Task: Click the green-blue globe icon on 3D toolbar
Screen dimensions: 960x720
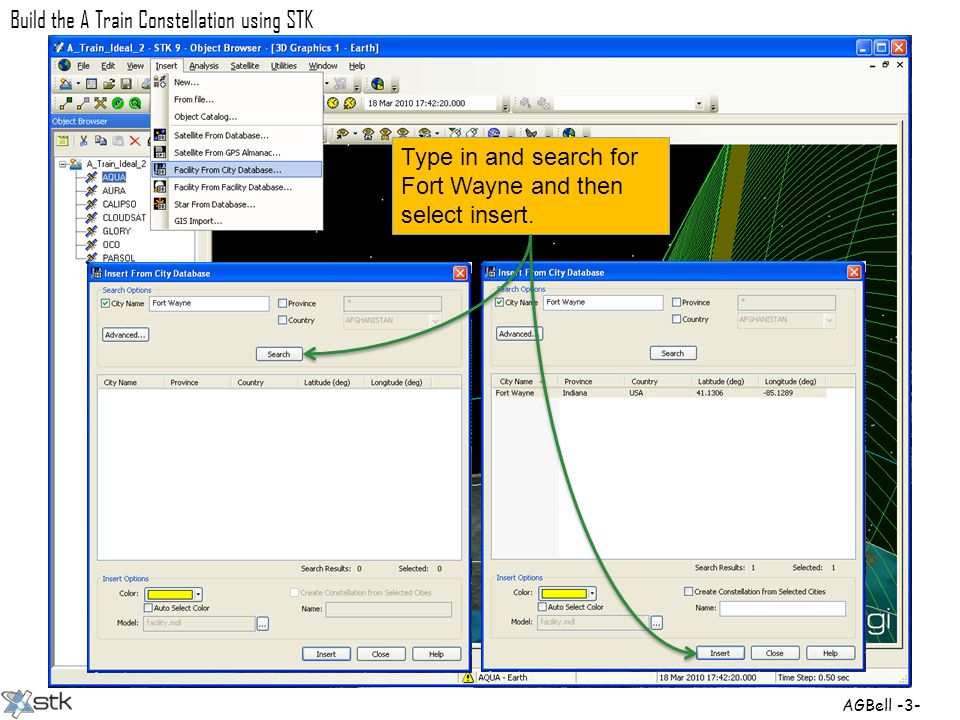Action: [x=569, y=133]
